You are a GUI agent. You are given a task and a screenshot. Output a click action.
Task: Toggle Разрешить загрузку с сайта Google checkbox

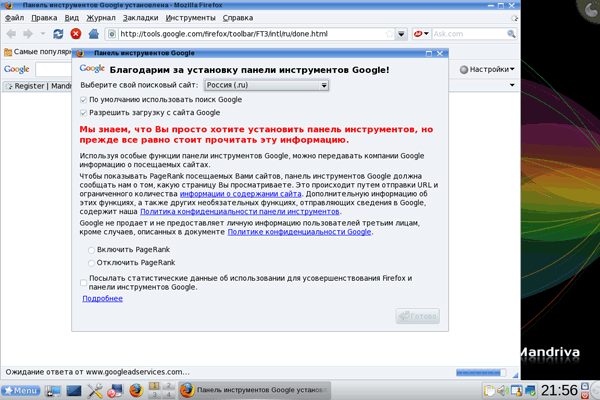[83, 113]
